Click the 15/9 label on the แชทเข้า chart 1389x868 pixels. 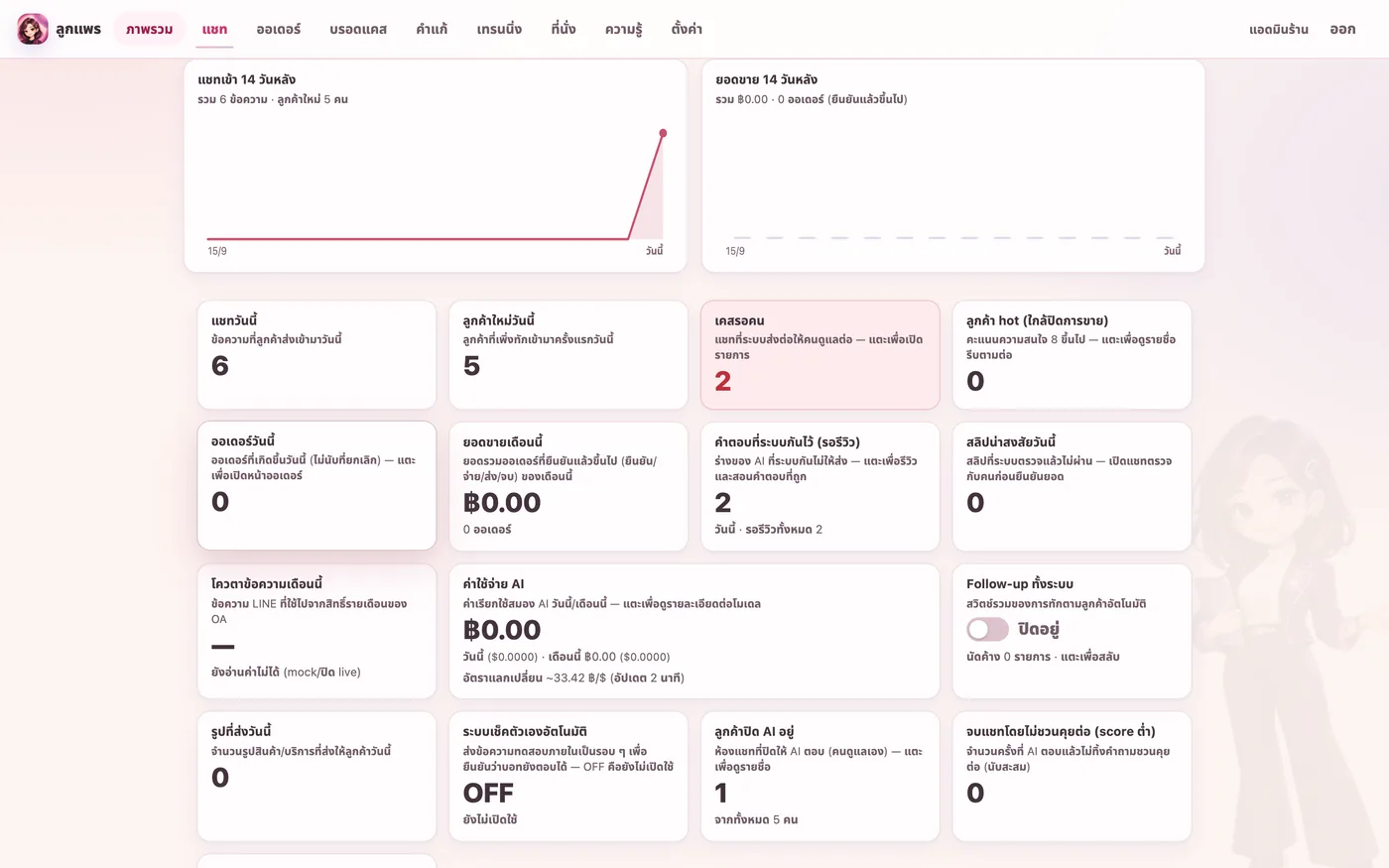[x=217, y=251]
